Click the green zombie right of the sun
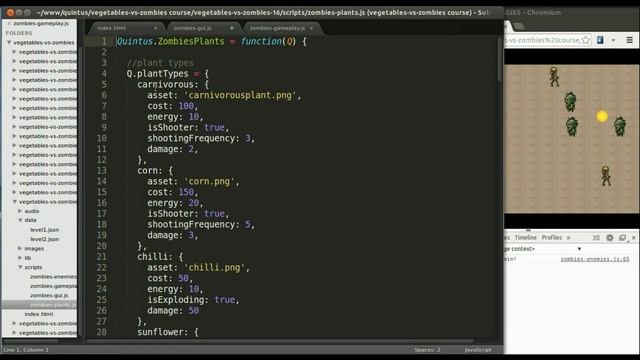Image resolution: width=640 pixels, height=360 pixels. (620, 127)
